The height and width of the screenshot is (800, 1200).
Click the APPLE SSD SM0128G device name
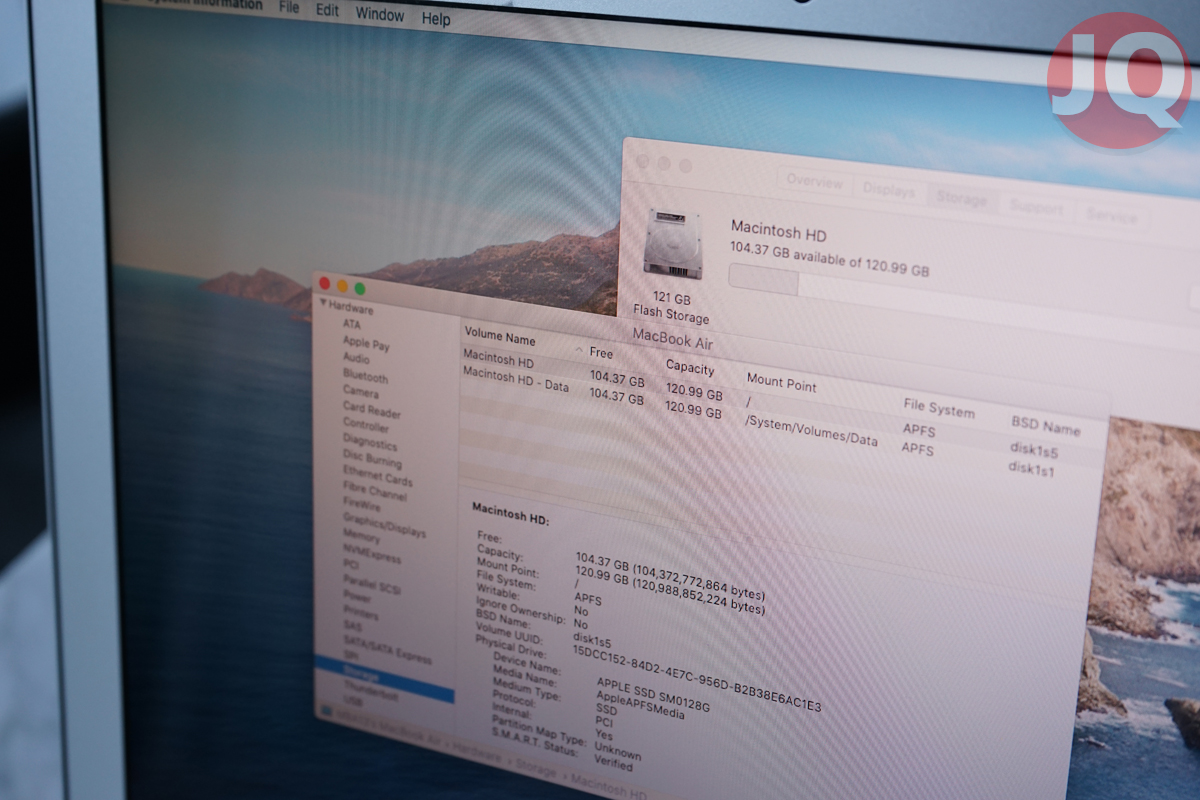[653, 694]
